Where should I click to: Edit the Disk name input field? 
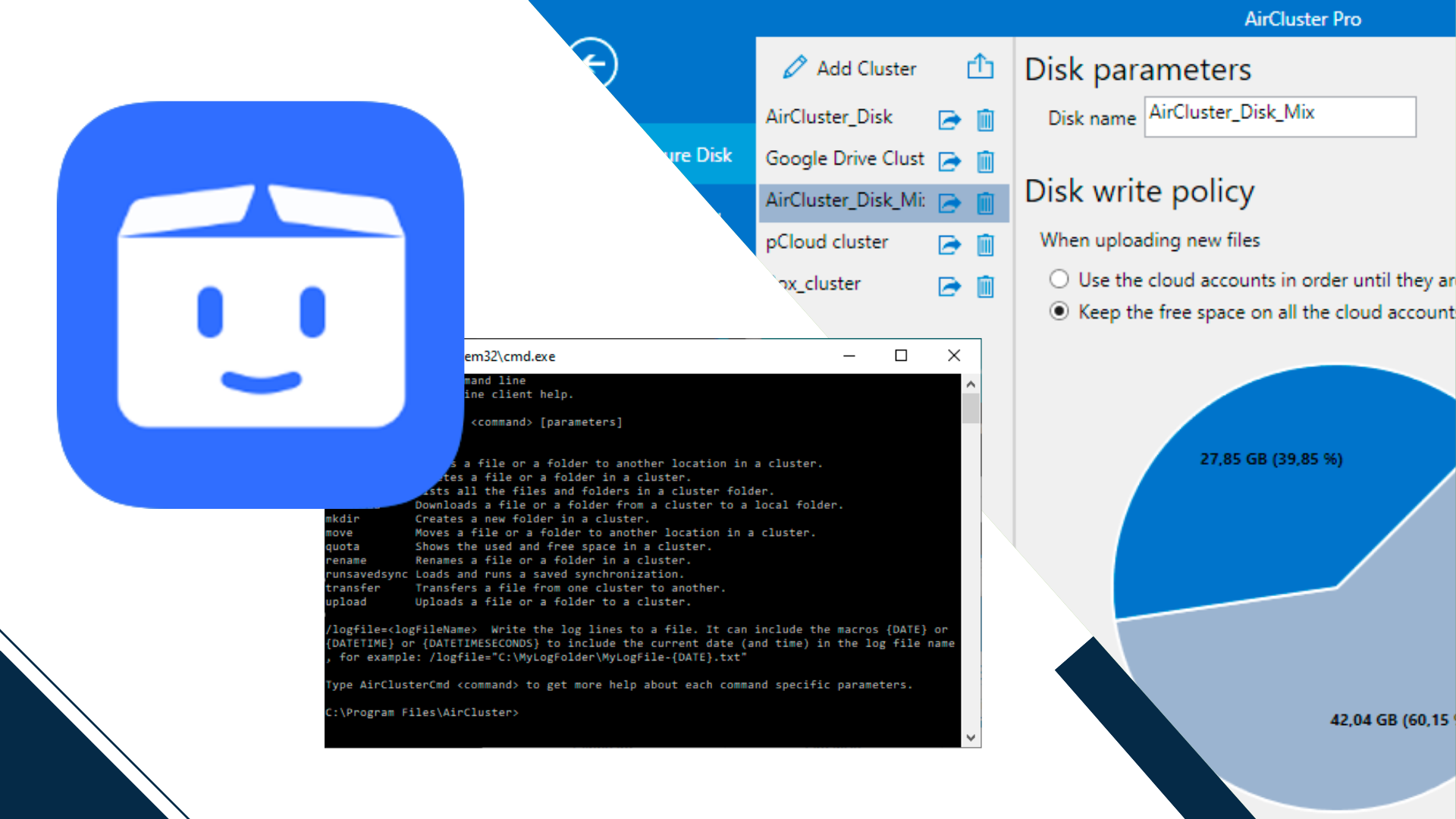click(1279, 117)
